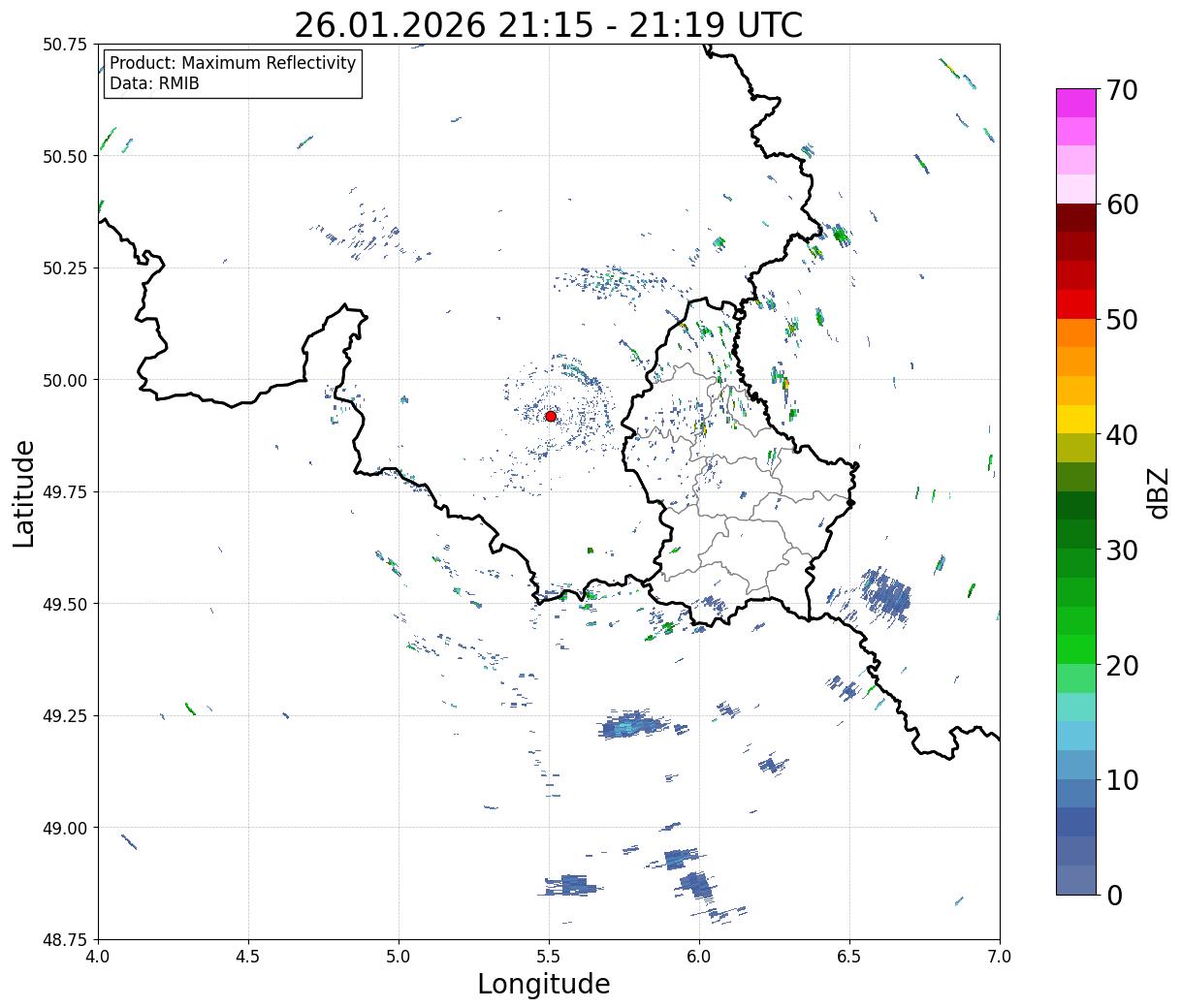The image size is (1182, 1008).
Task: Click the latitude tick label 49.00
Action: tap(65, 828)
